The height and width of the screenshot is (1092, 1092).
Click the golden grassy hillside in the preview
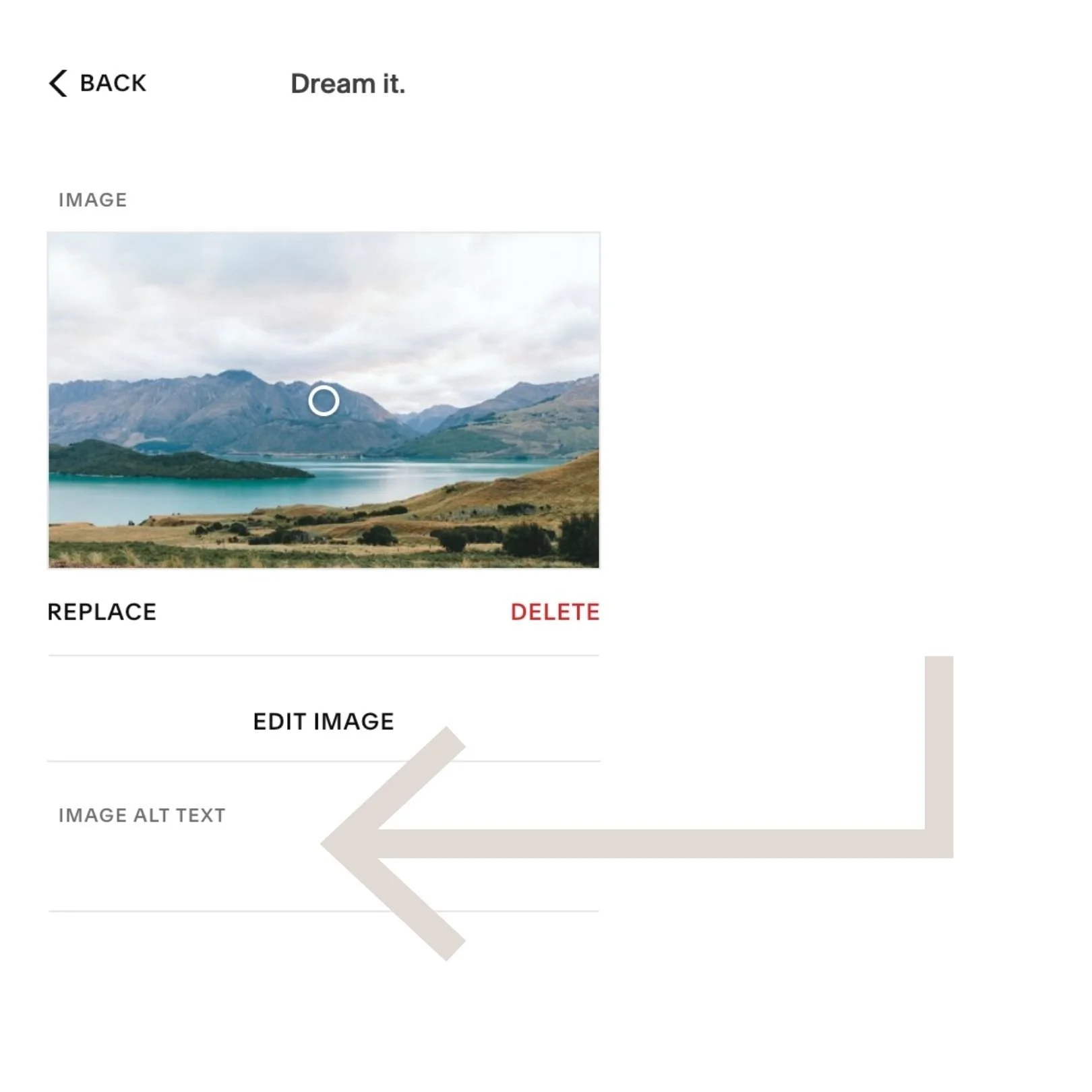526,485
